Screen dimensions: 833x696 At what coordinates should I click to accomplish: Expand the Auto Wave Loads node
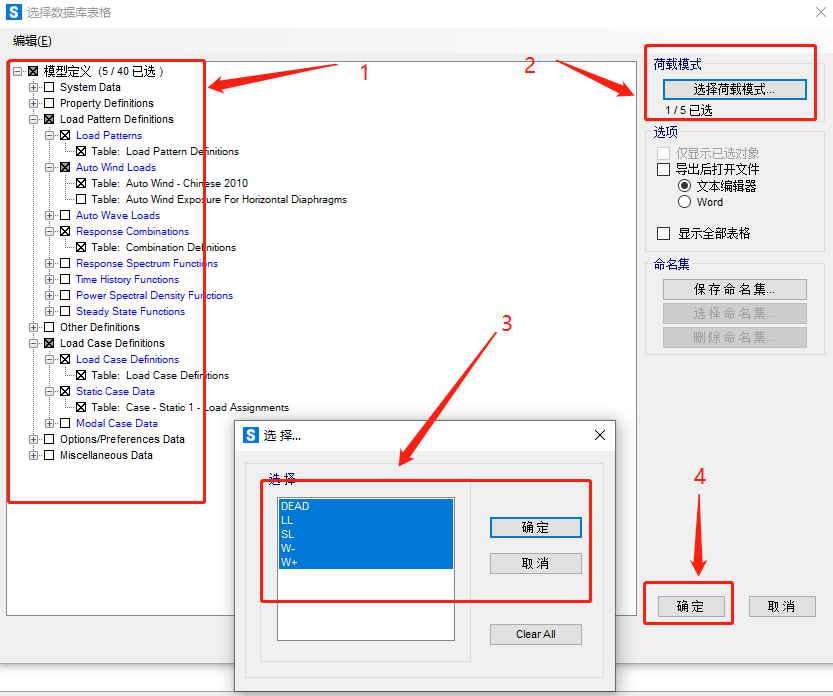point(49,215)
